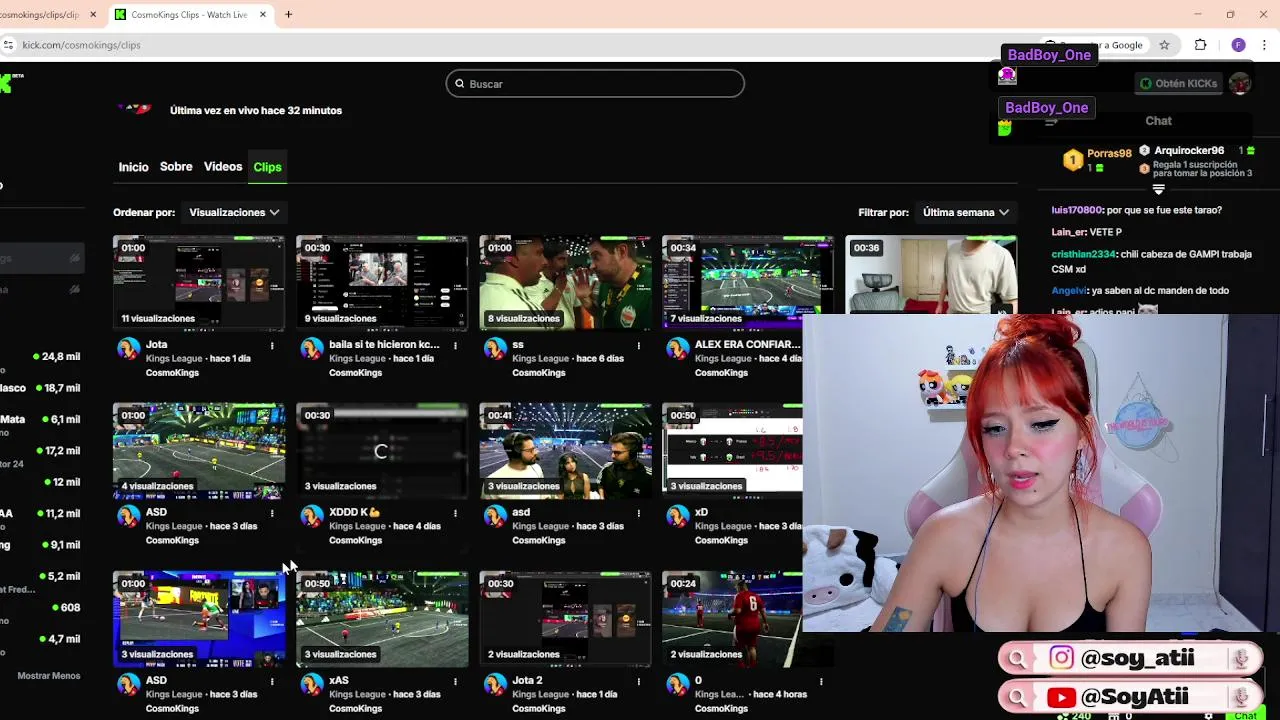Screen dimensions: 1280x720
Task: Open options menu for the xAS clip
Action: tap(455, 681)
